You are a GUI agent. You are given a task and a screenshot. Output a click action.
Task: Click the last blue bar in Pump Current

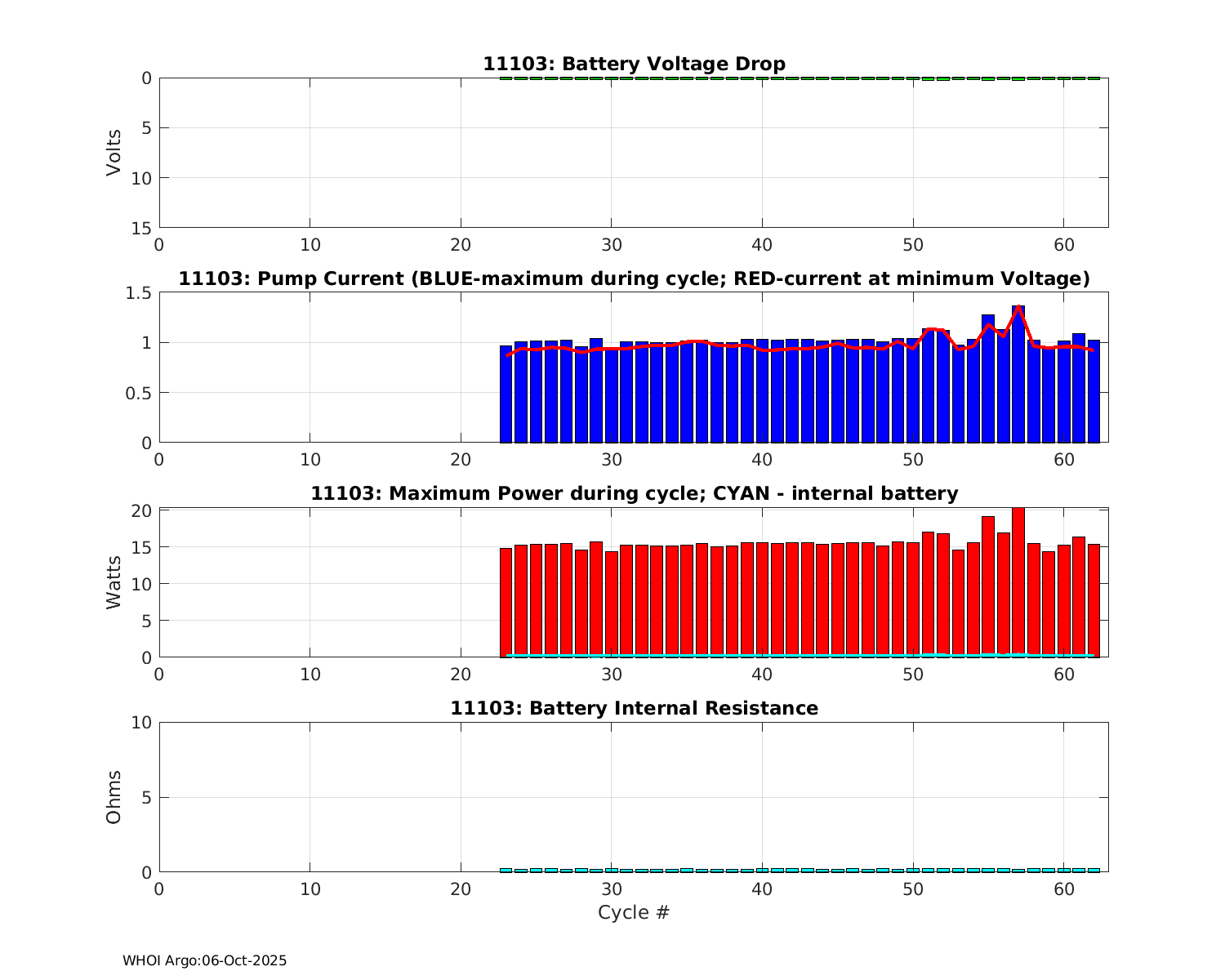click(x=1094, y=391)
